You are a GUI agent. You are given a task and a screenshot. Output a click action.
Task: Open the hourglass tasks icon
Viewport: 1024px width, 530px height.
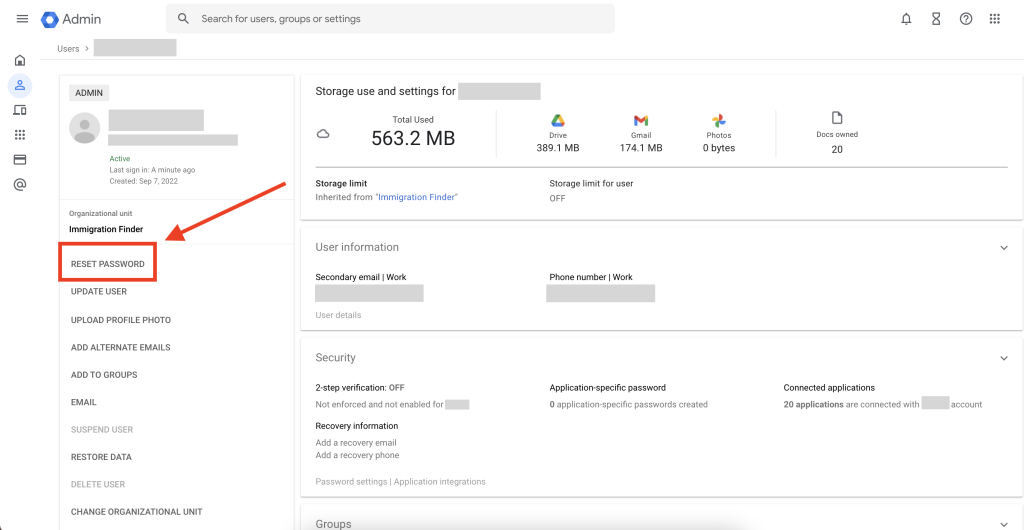click(x=936, y=19)
